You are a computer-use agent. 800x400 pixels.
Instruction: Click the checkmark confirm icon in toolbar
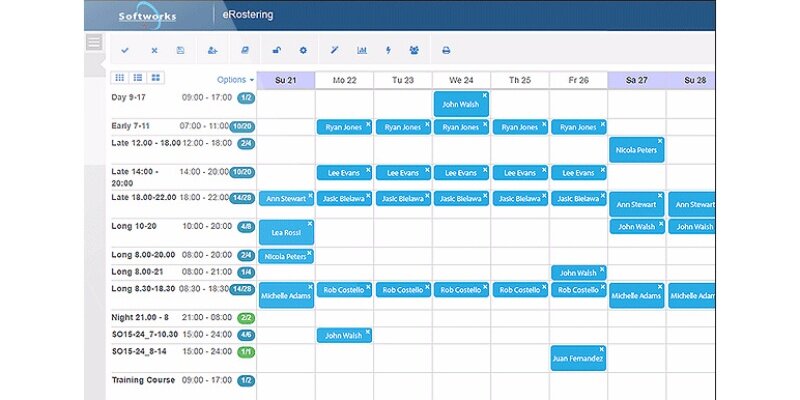point(125,50)
